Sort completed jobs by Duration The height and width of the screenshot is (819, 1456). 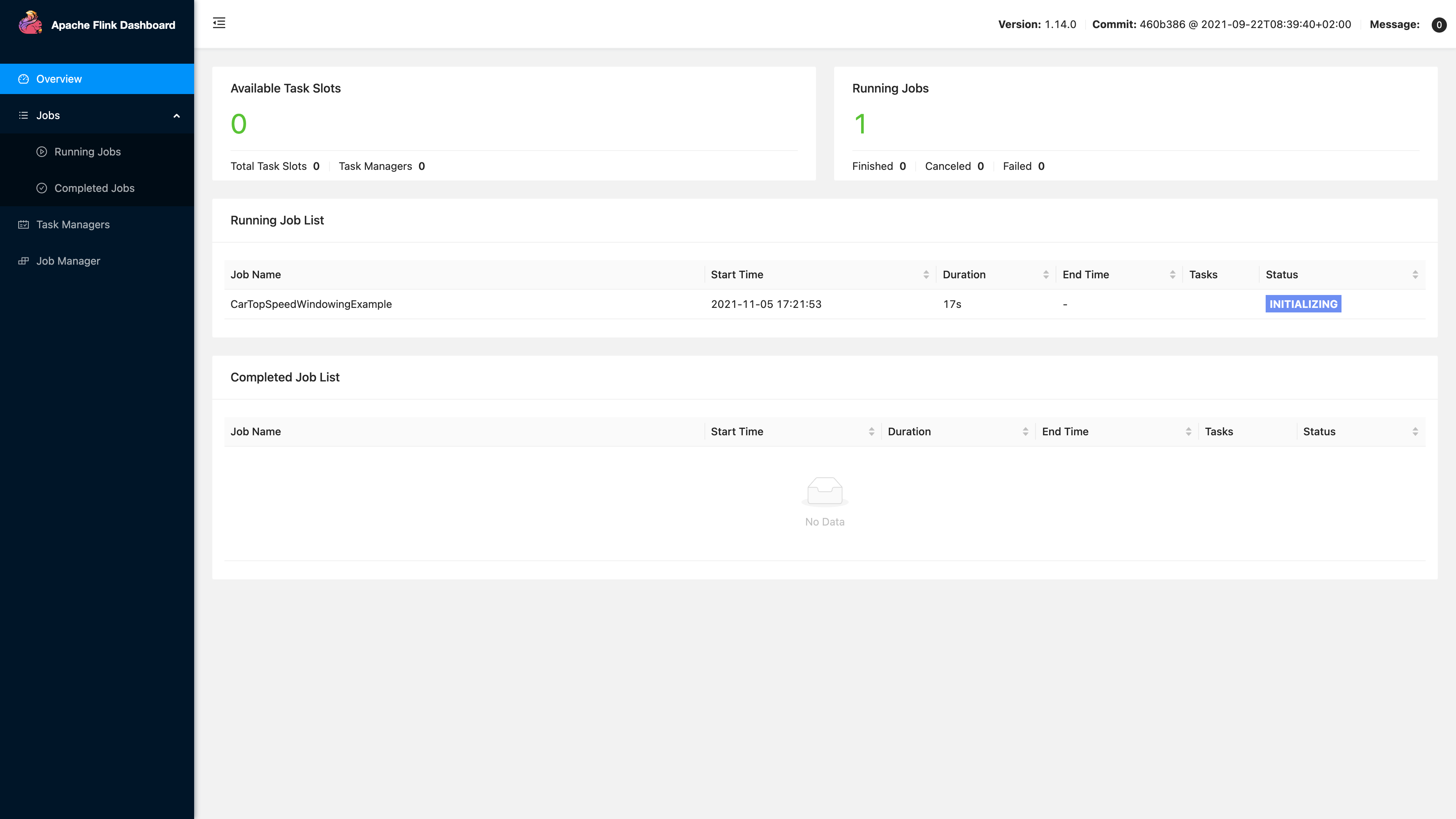point(1025,432)
